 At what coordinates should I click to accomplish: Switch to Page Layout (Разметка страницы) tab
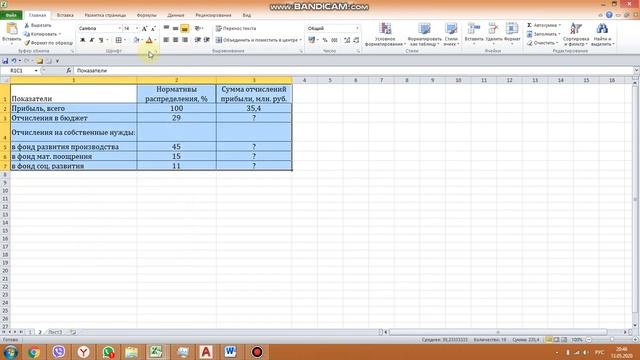(105, 15)
